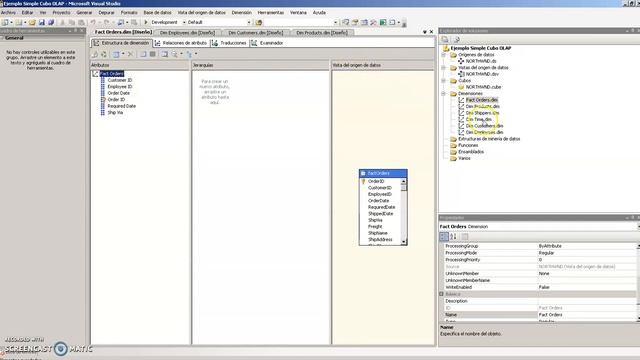Click the Save icon in the toolbar
The image size is (640, 360).
click(42, 22)
